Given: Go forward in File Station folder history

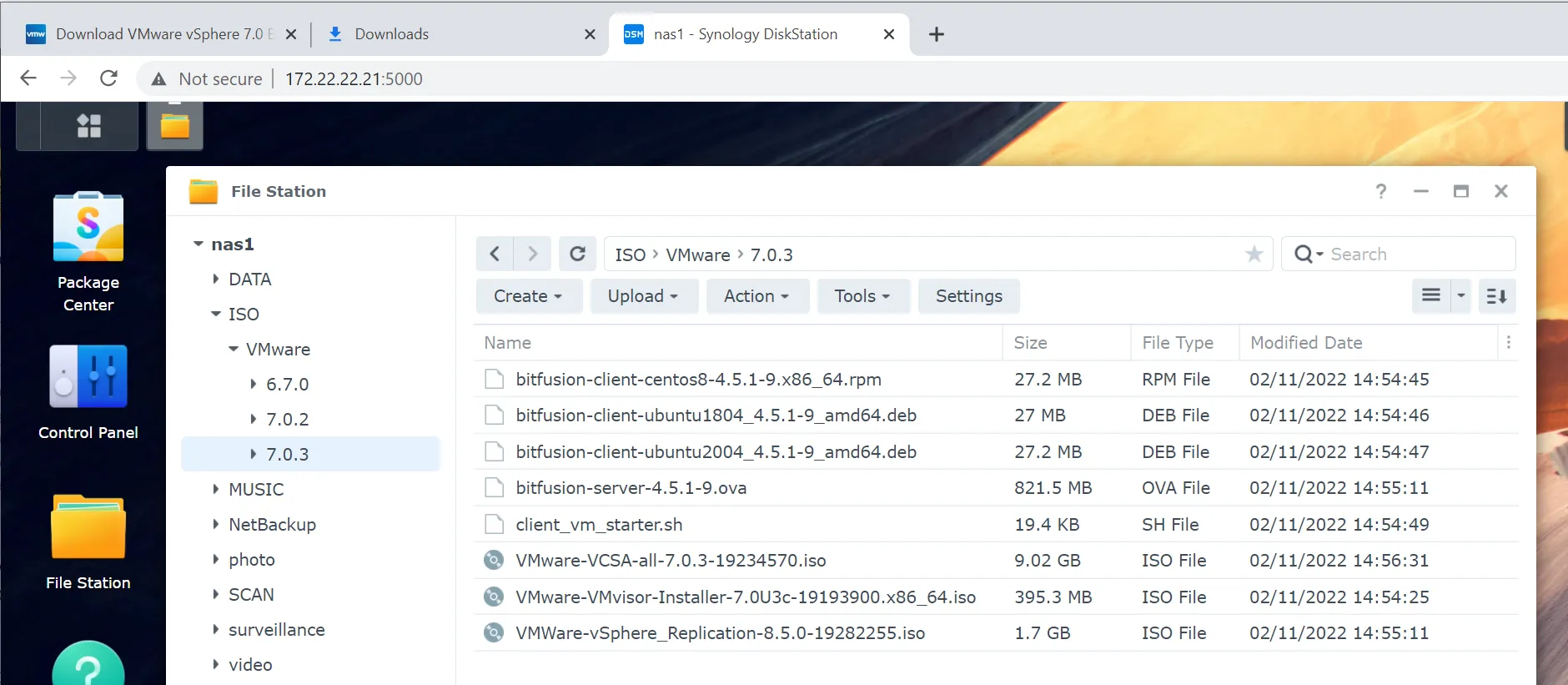Looking at the screenshot, I should point(532,254).
